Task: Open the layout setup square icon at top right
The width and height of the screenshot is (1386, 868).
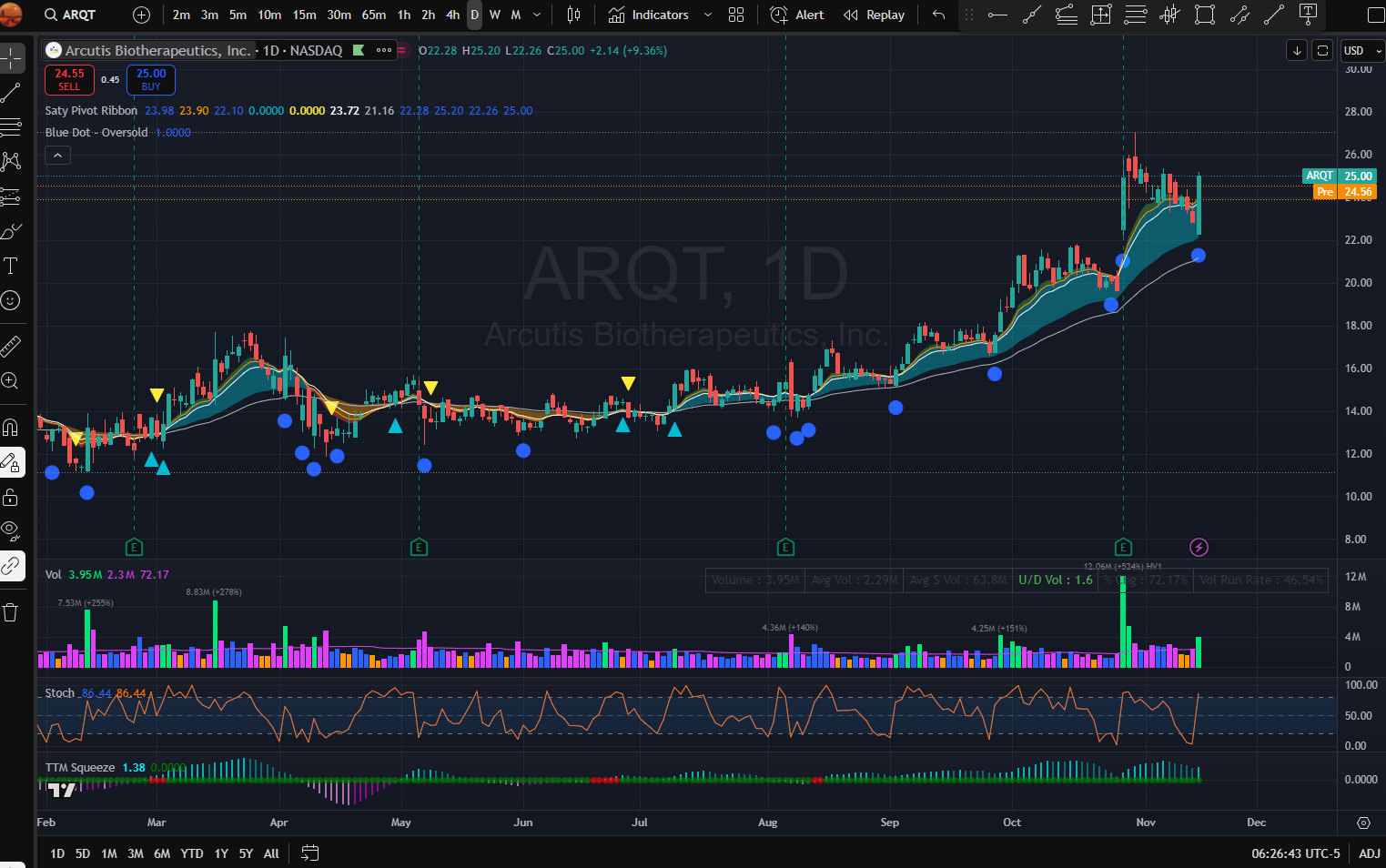Action: (1375, 15)
